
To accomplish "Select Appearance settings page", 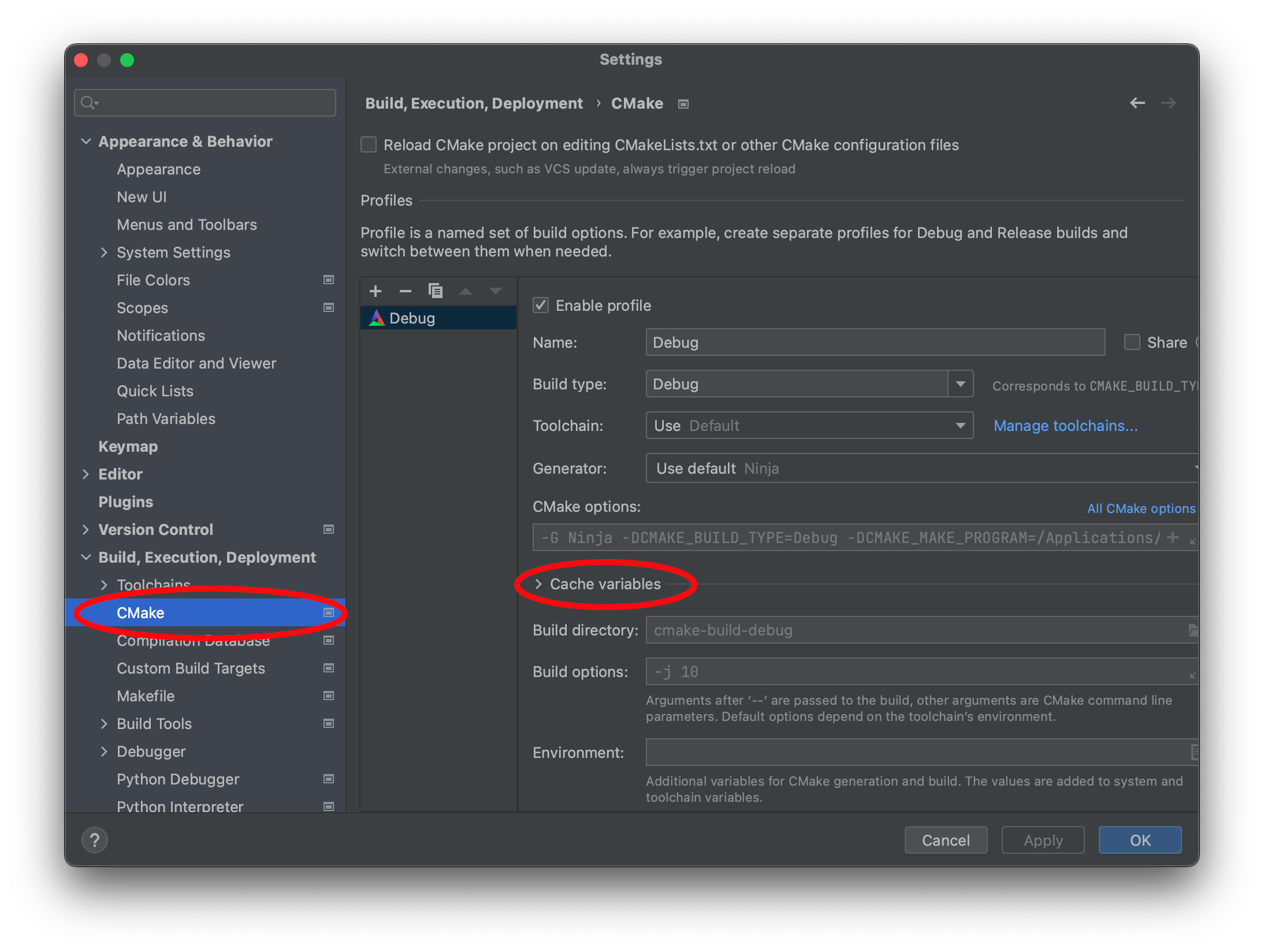I will coord(159,169).
